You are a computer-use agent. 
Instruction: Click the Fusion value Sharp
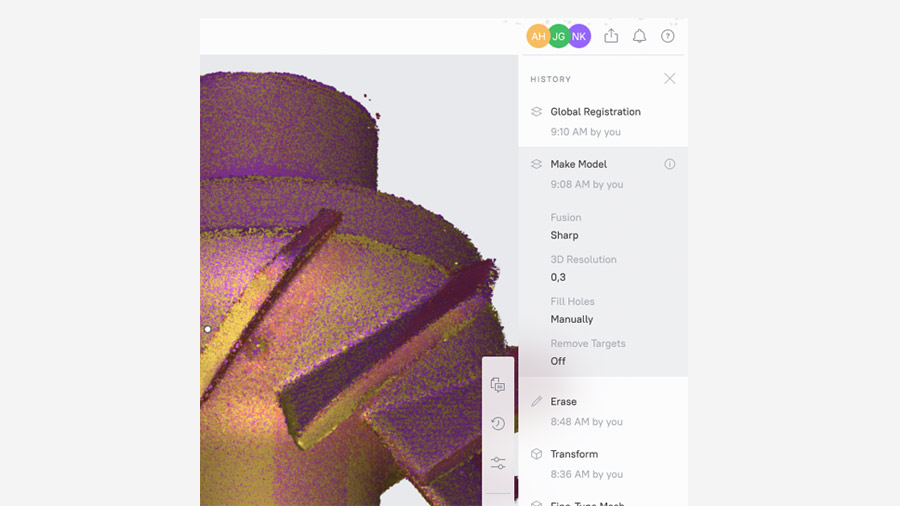pos(564,235)
